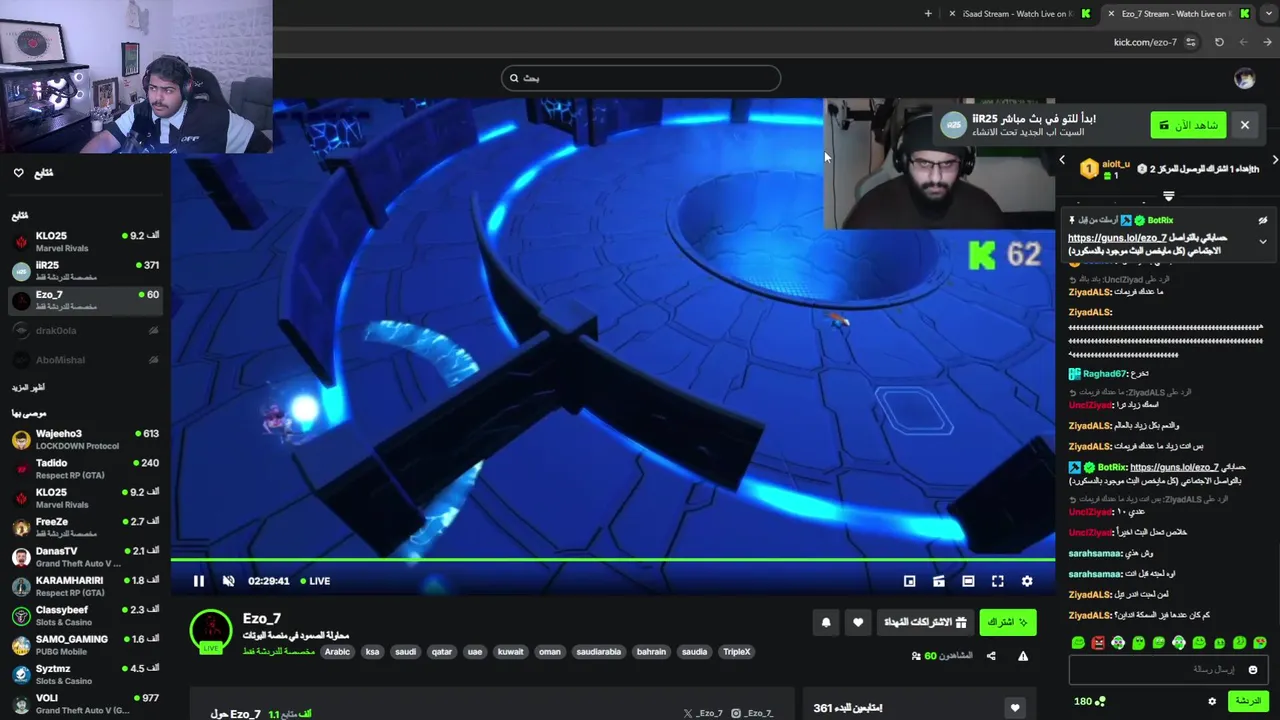Open picture-in-picture mini player

pos(909,581)
